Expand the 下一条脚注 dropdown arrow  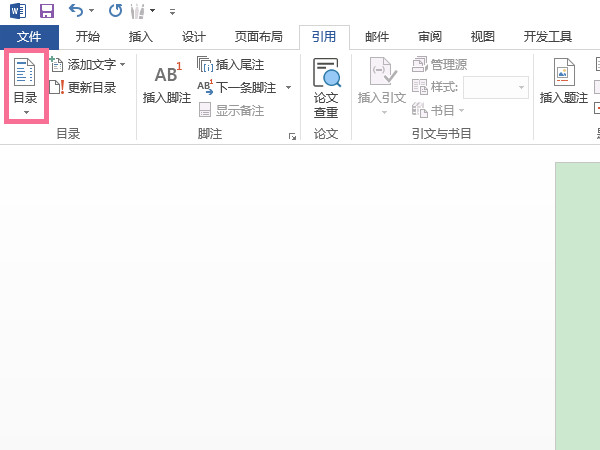point(288,88)
